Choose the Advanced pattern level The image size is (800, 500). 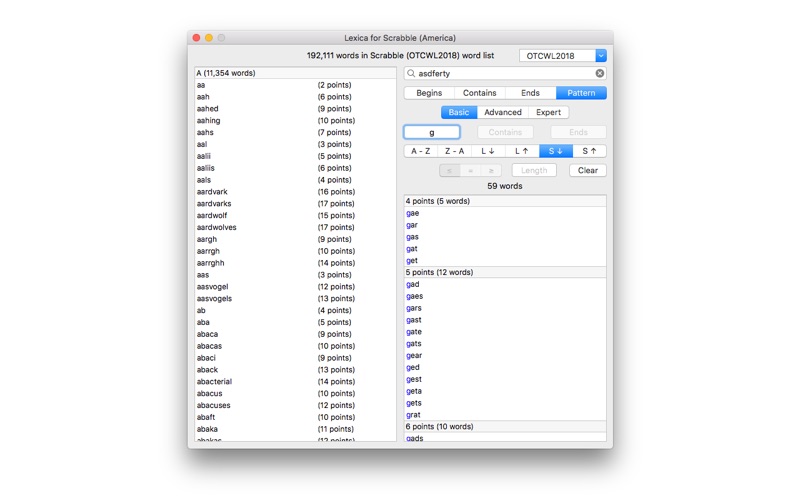click(503, 112)
